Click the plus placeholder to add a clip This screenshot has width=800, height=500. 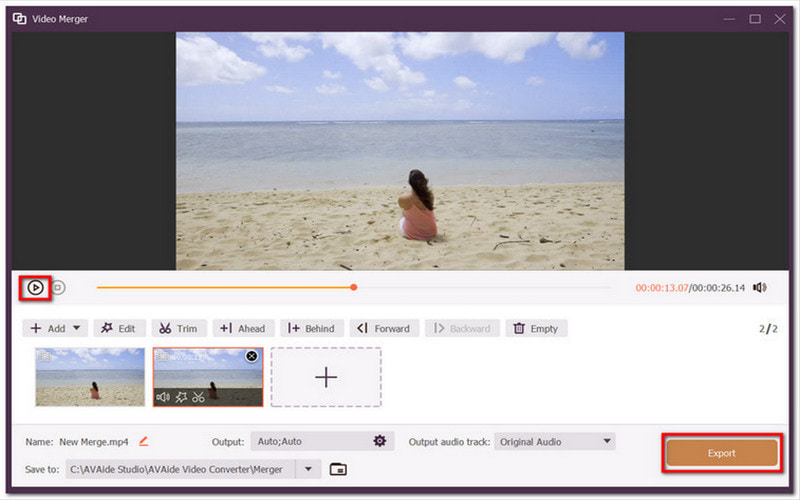[326, 377]
